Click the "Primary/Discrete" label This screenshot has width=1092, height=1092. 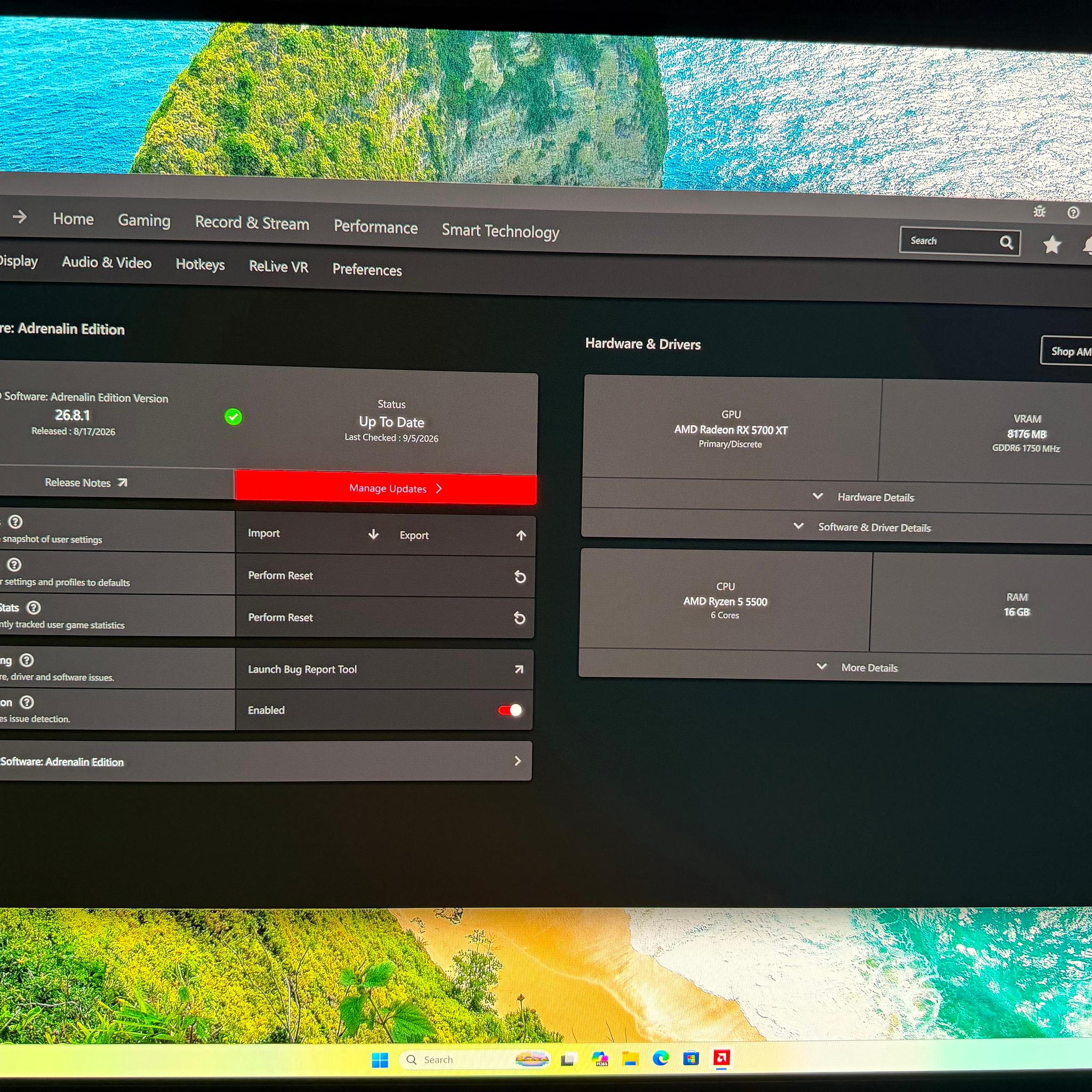[x=730, y=444]
